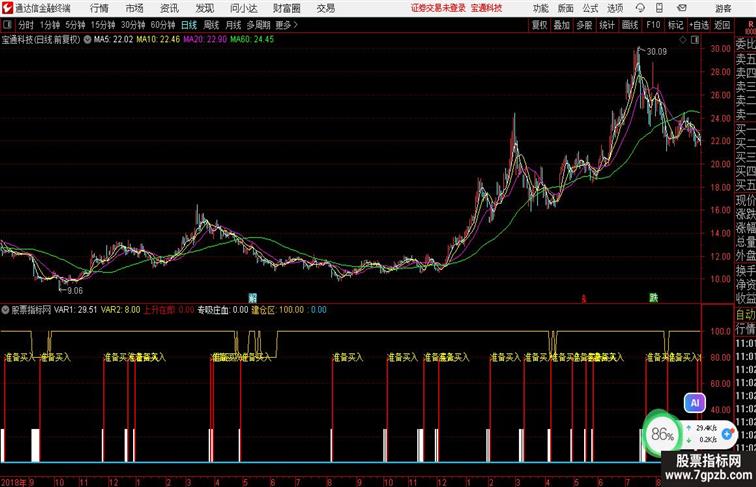The image size is (756, 487).
Task: Click the 画线 drawing toolbar button
Action: pyautogui.click(x=630, y=25)
